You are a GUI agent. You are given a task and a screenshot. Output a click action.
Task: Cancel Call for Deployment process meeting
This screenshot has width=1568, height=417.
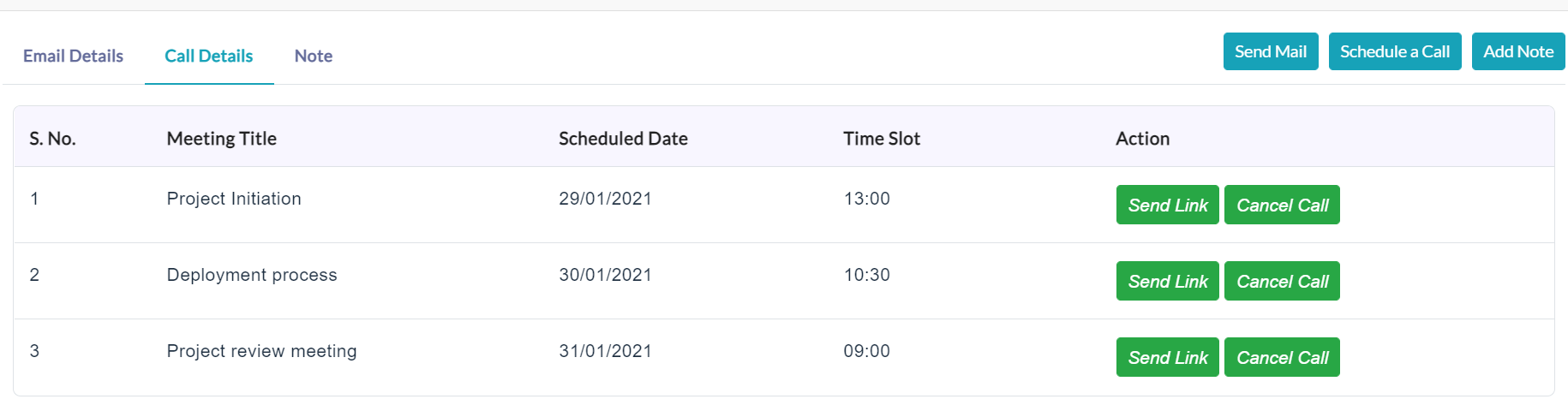tap(1282, 281)
